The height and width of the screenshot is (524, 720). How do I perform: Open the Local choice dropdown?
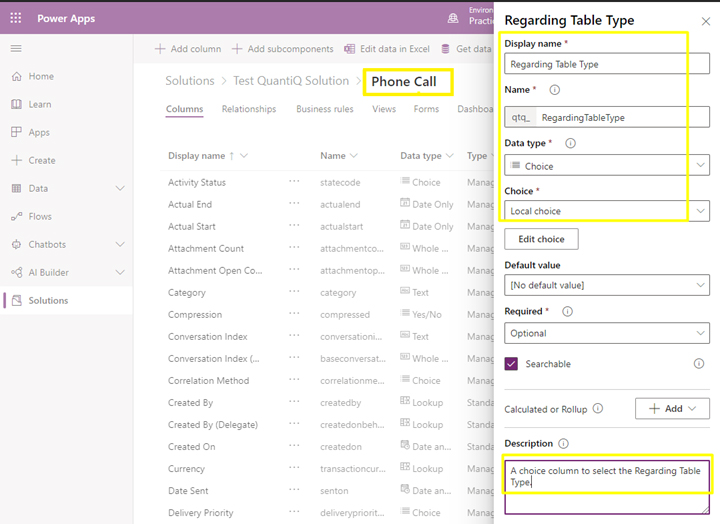[607, 211]
